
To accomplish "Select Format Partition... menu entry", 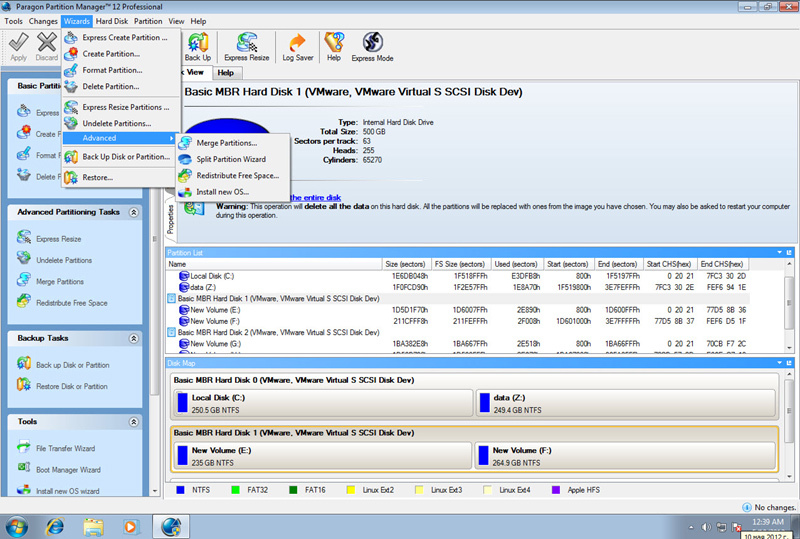I will [121, 70].
